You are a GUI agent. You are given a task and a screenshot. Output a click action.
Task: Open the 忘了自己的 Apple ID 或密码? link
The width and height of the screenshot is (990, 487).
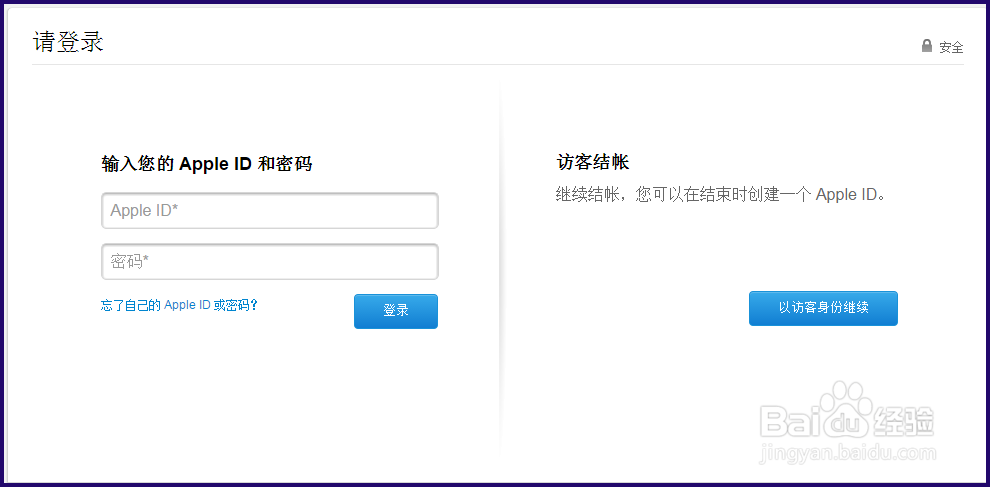click(179, 305)
